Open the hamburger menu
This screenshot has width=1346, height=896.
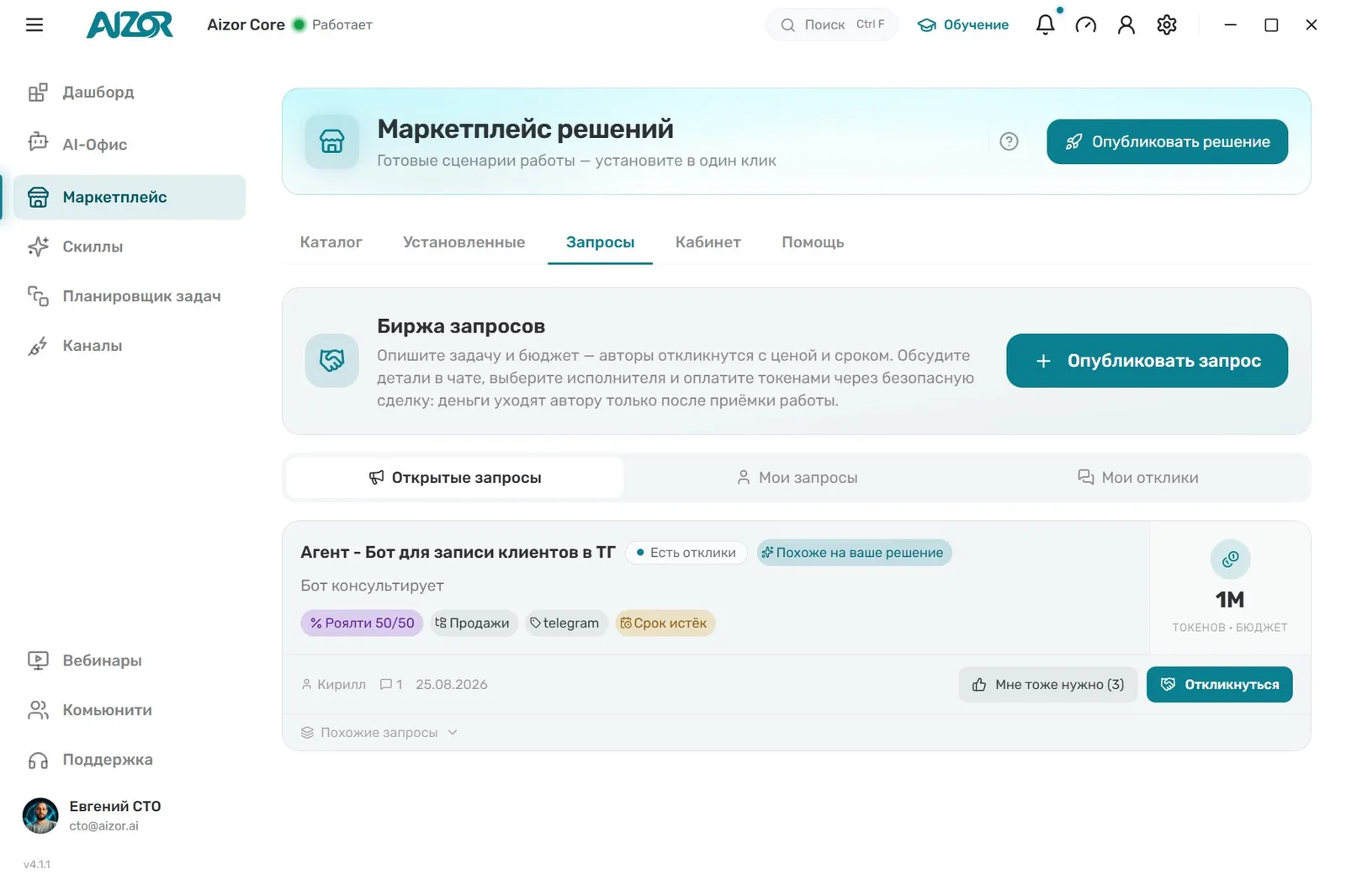[34, 25]
